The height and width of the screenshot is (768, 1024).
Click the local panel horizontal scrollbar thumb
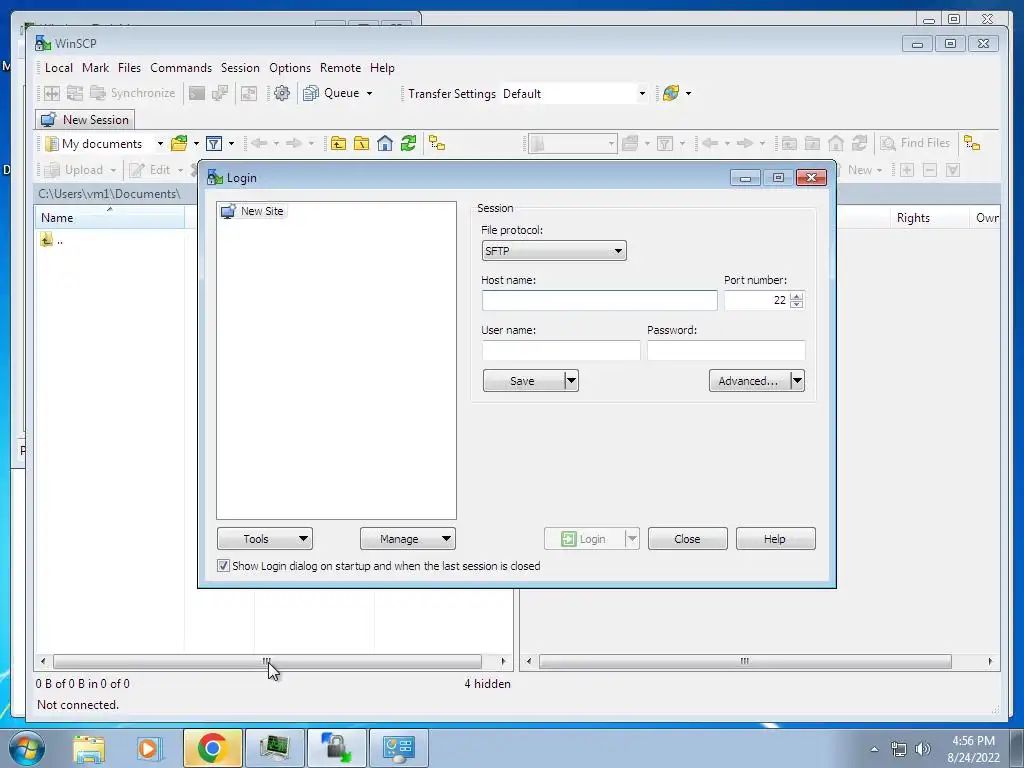[x=267, y=661]
